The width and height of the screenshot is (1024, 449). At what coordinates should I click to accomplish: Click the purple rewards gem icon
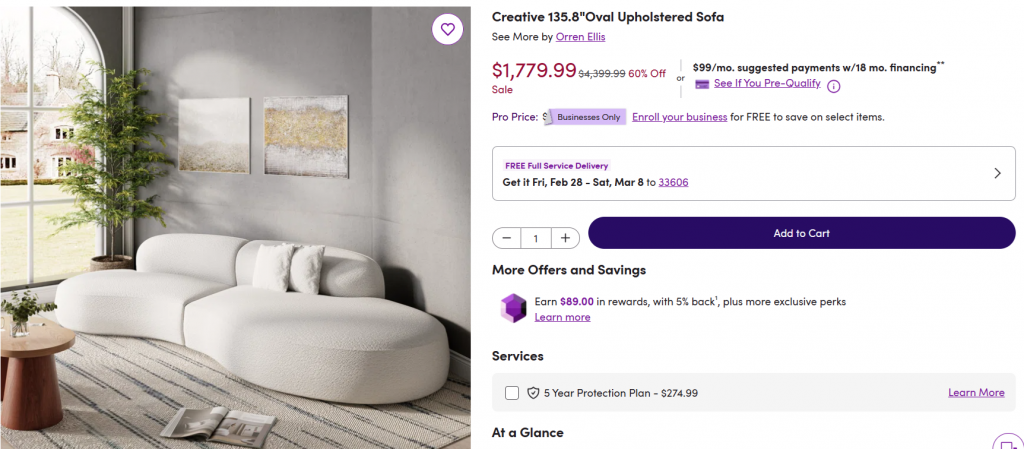pyautogui.click(x=513, y=307)
